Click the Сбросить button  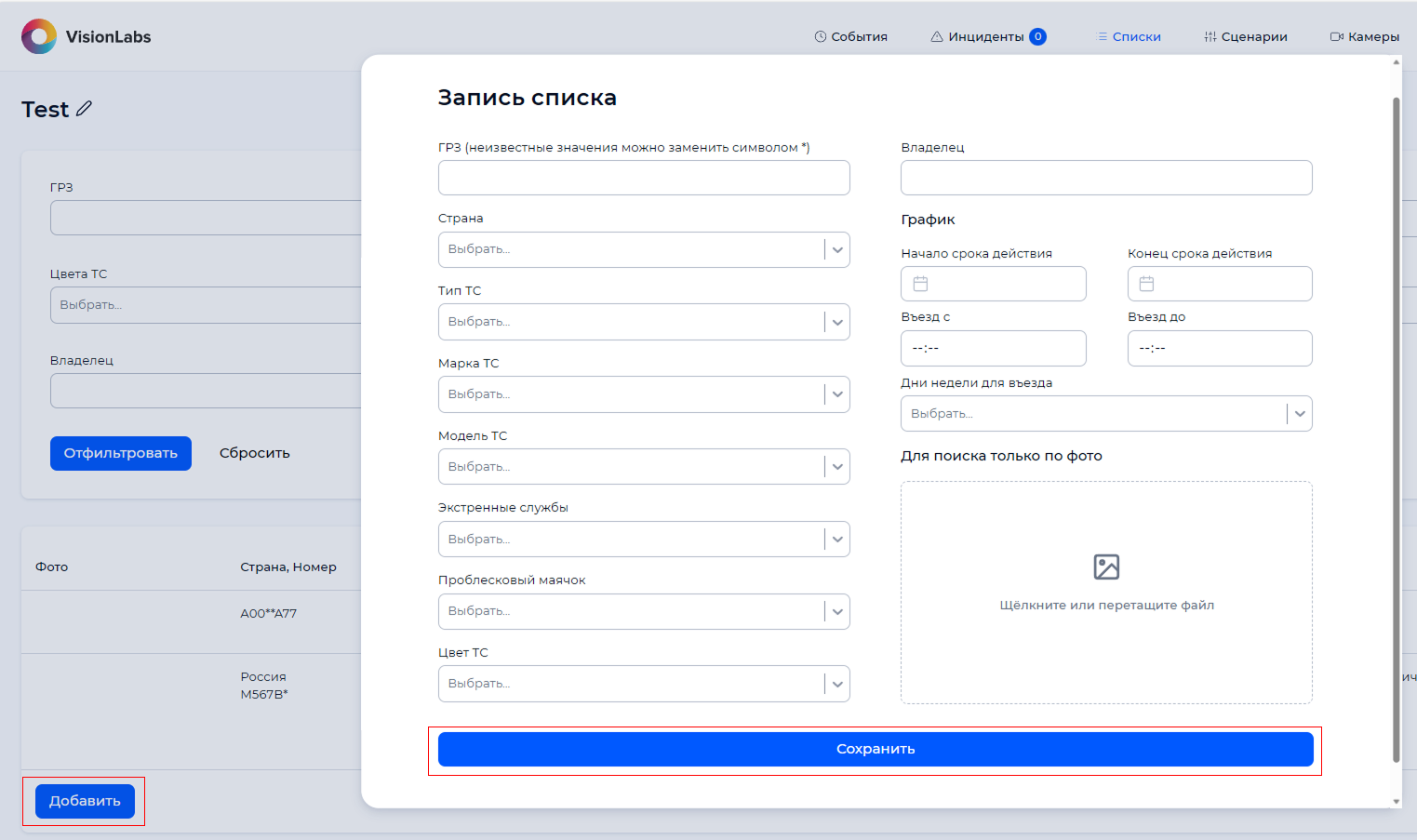(255, 453)
